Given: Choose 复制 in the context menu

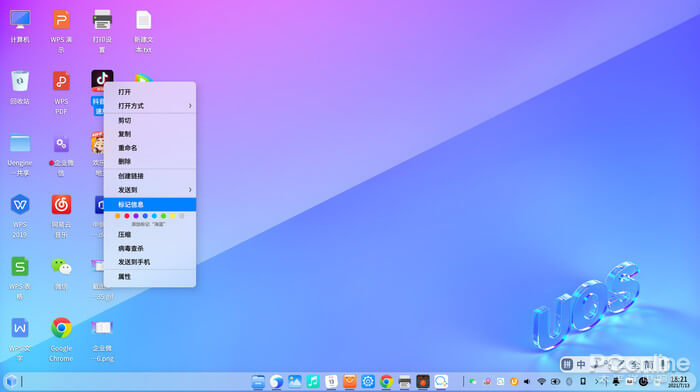Looking at the screenshot, I should point(150,134).
